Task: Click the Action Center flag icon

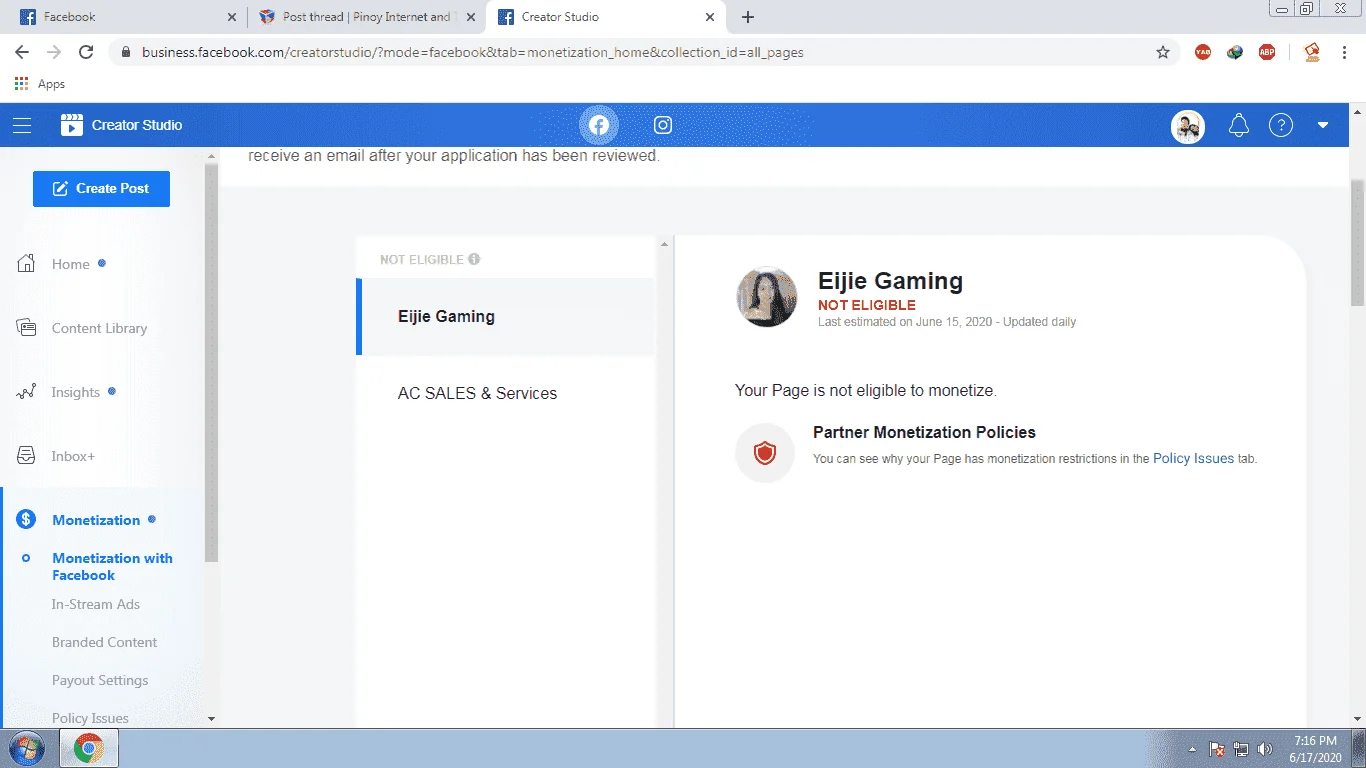Action: pos(1217,749)
